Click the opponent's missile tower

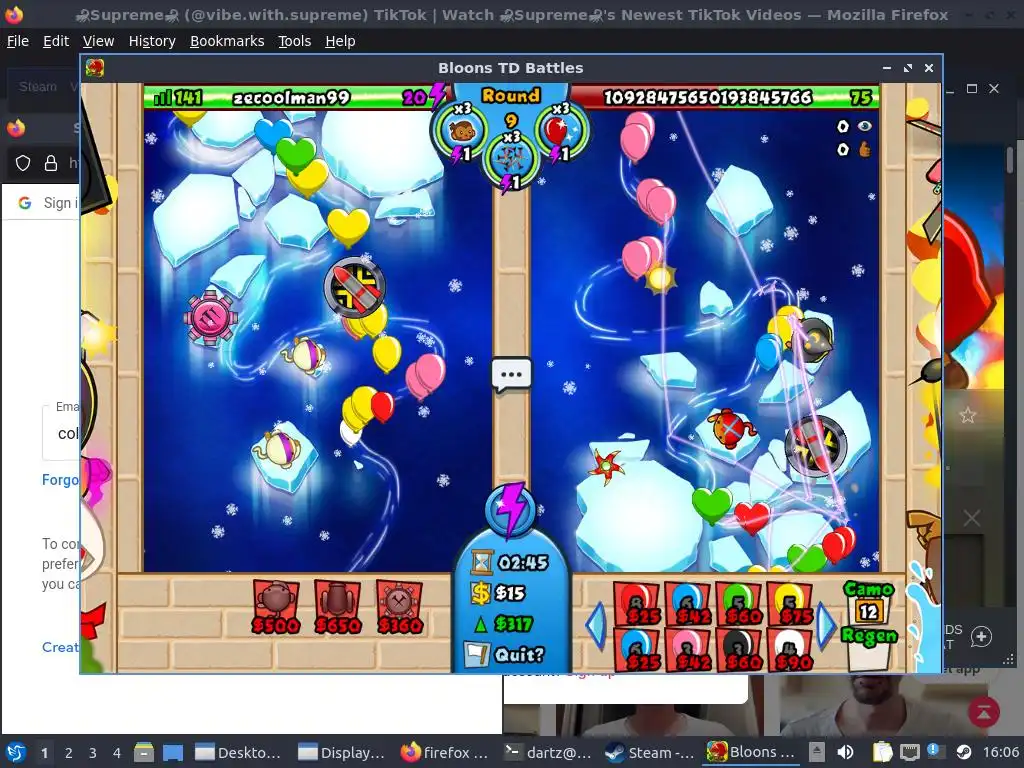tap(815, 447)
